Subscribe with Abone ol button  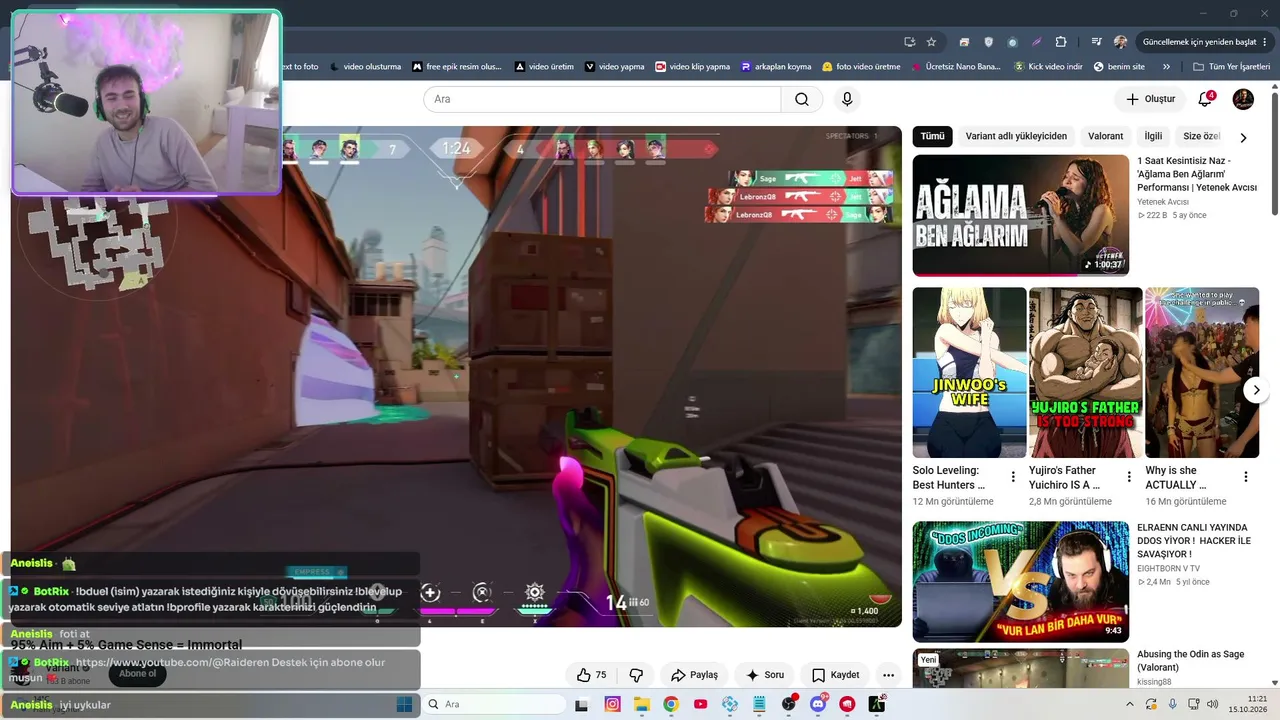(x=138, y=673)
